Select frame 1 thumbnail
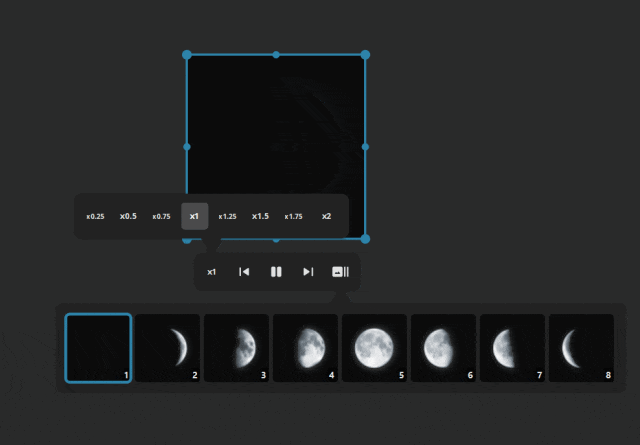Image resolution: width=640 pixels, height=445 pixels. (x=98, y=348)
